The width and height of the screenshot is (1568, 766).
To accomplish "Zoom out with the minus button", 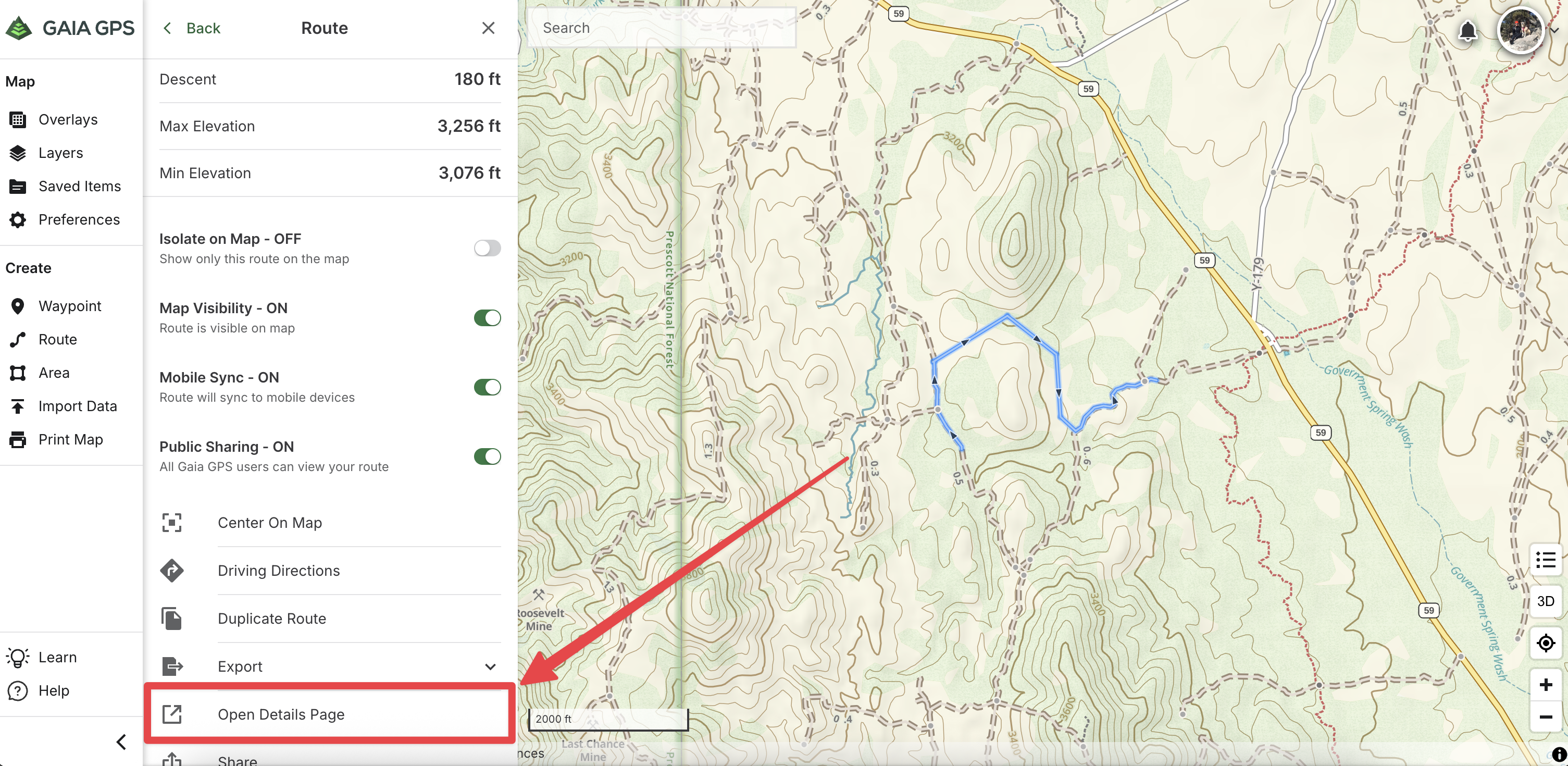I will pos(1545,716).
